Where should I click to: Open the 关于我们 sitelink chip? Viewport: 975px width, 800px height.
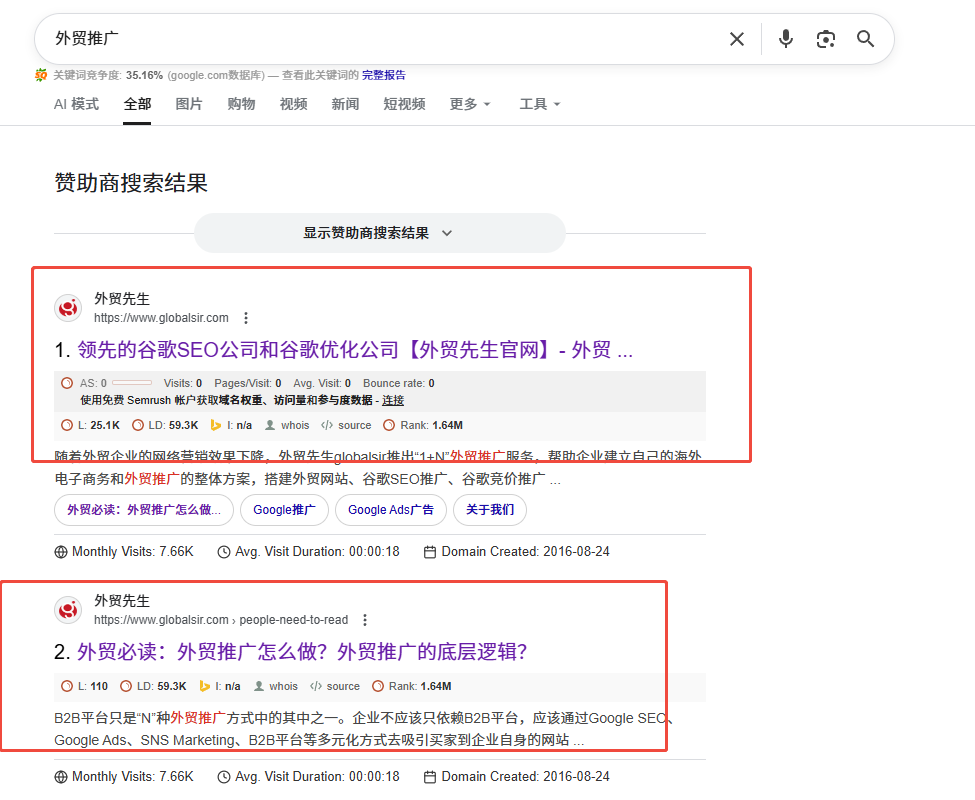click(490, 510)
